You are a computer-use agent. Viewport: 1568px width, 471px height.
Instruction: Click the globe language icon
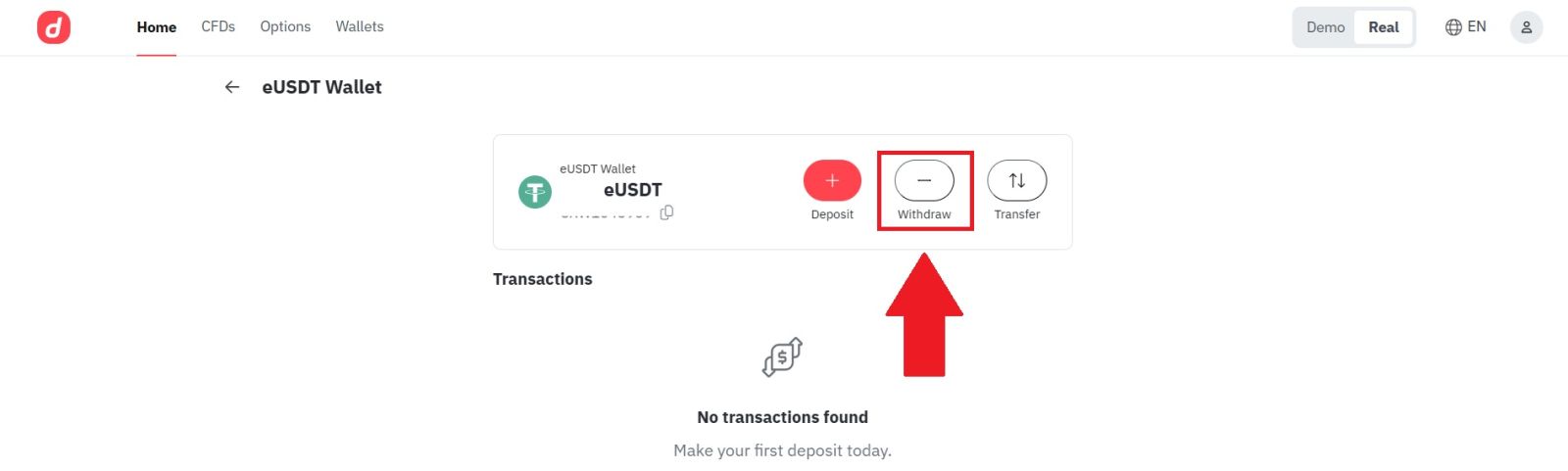pyautogui.click(x=1453, y=27)
